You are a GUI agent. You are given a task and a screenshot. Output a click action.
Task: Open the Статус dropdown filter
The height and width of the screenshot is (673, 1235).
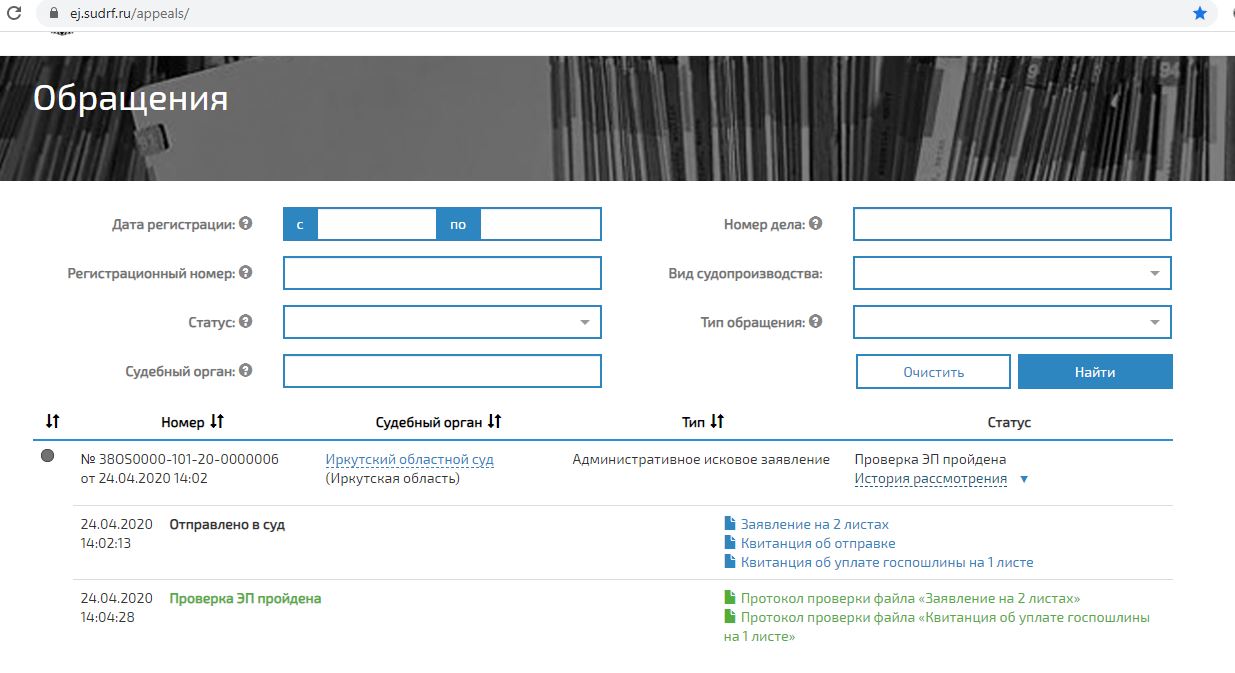click(442, 322)
